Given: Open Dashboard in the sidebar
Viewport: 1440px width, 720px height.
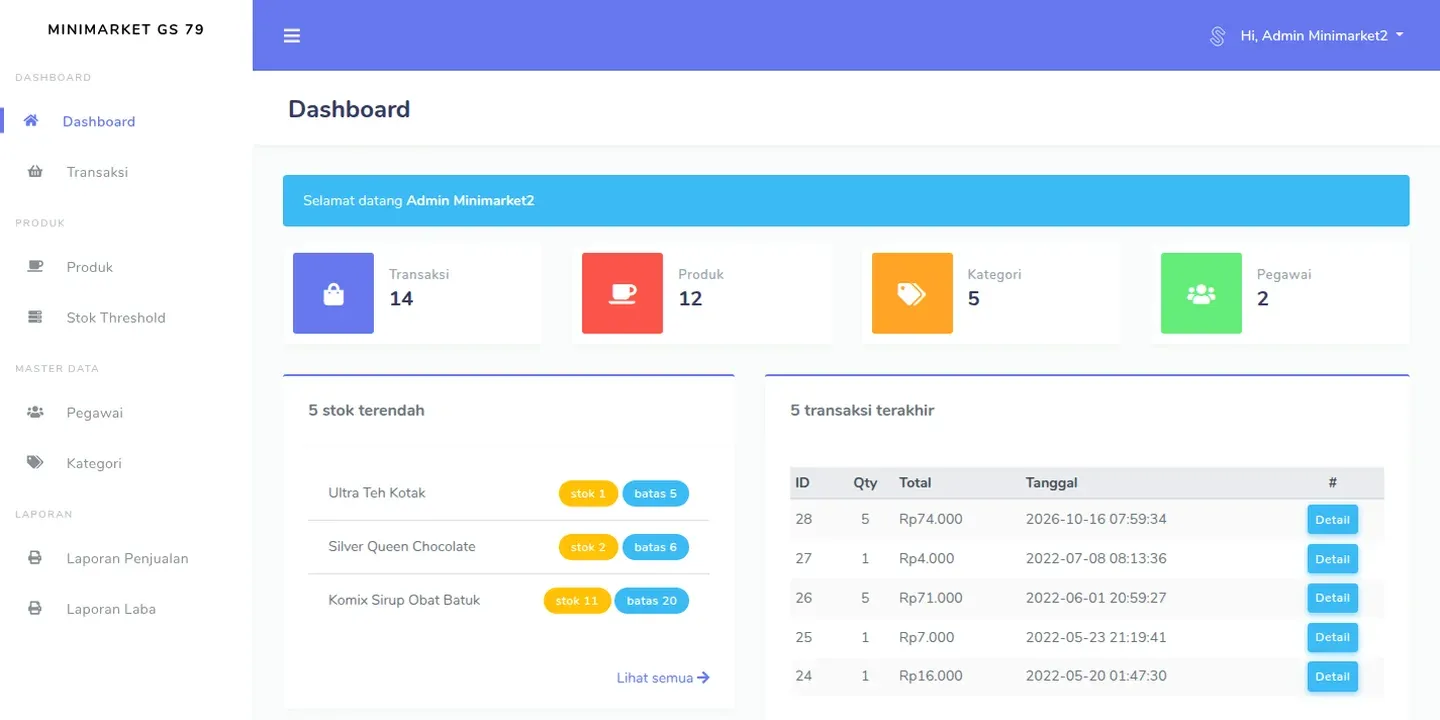Looking at the screenshot, I should [99, 122].
